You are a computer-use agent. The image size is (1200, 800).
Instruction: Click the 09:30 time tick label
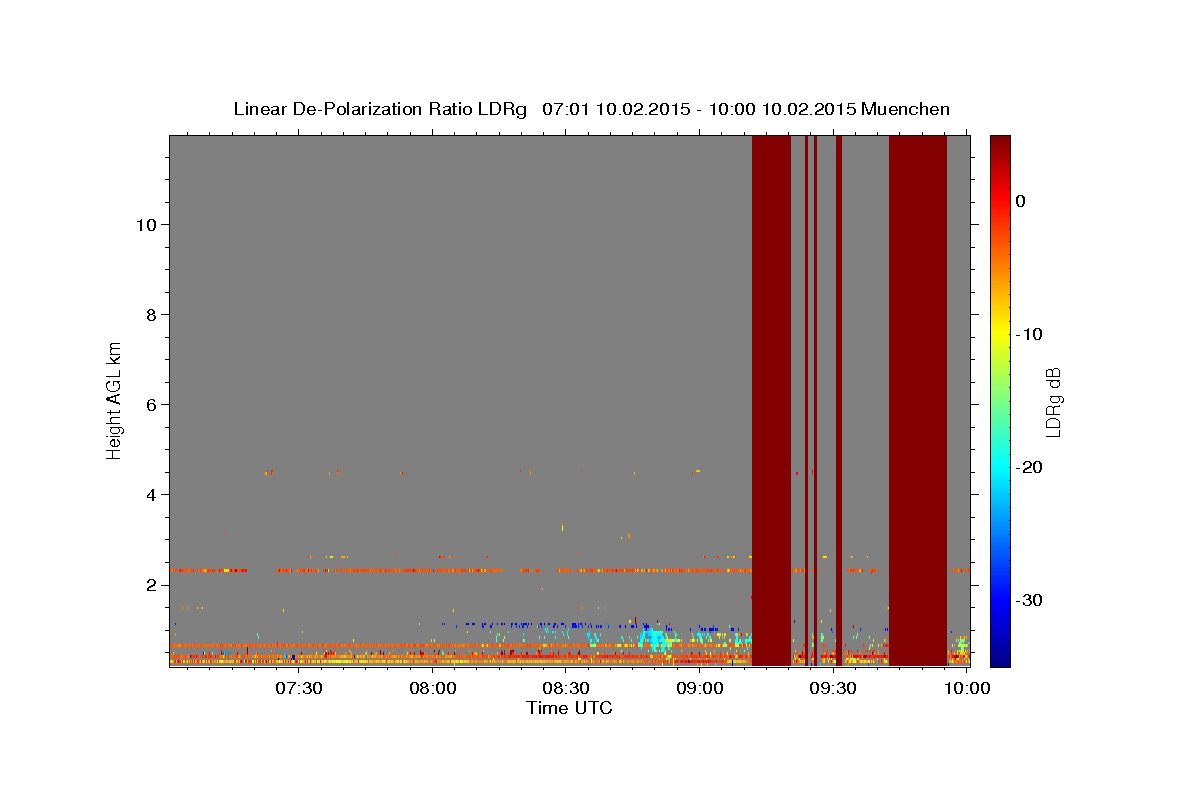click(832, 689)
